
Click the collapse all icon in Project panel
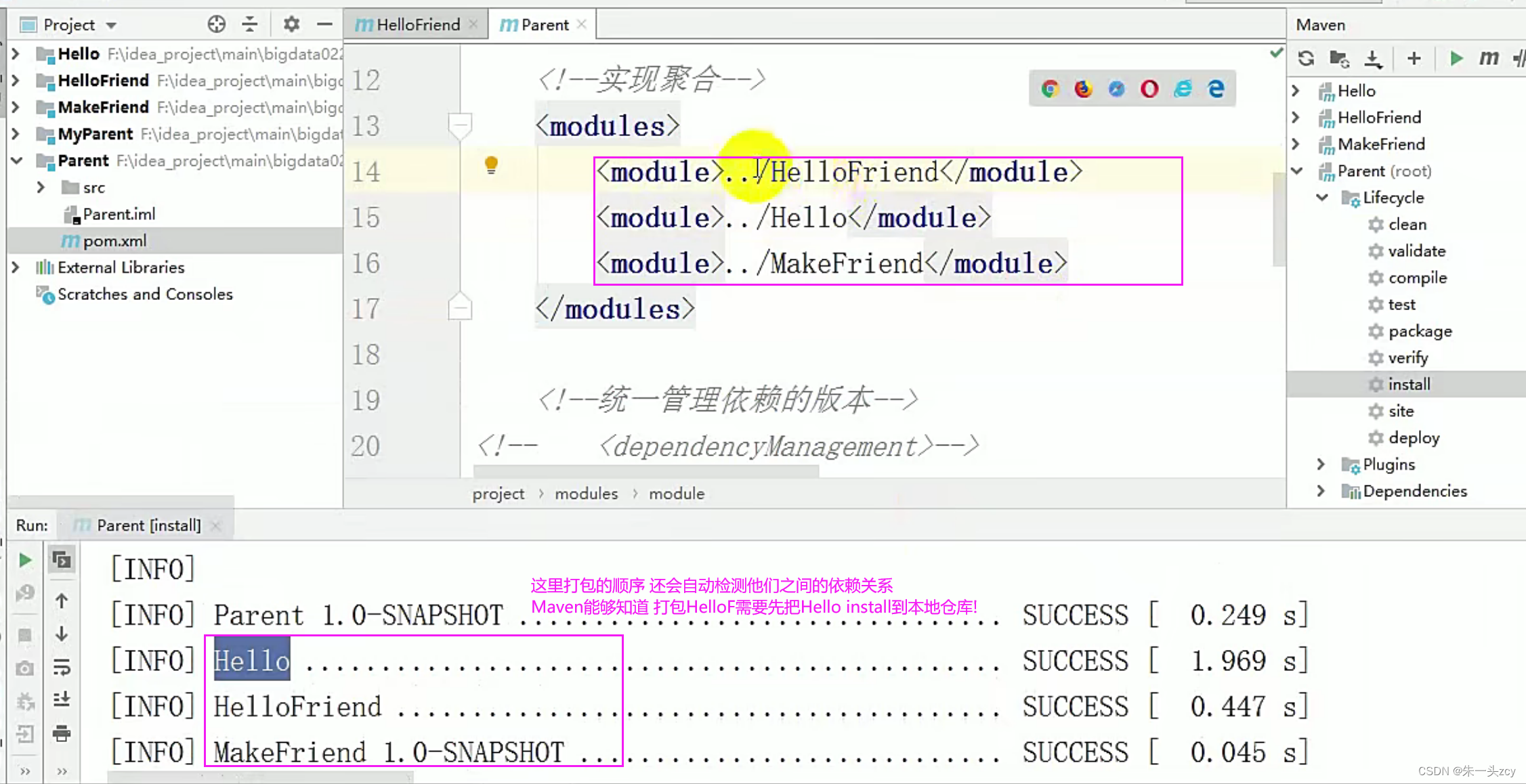250,24
